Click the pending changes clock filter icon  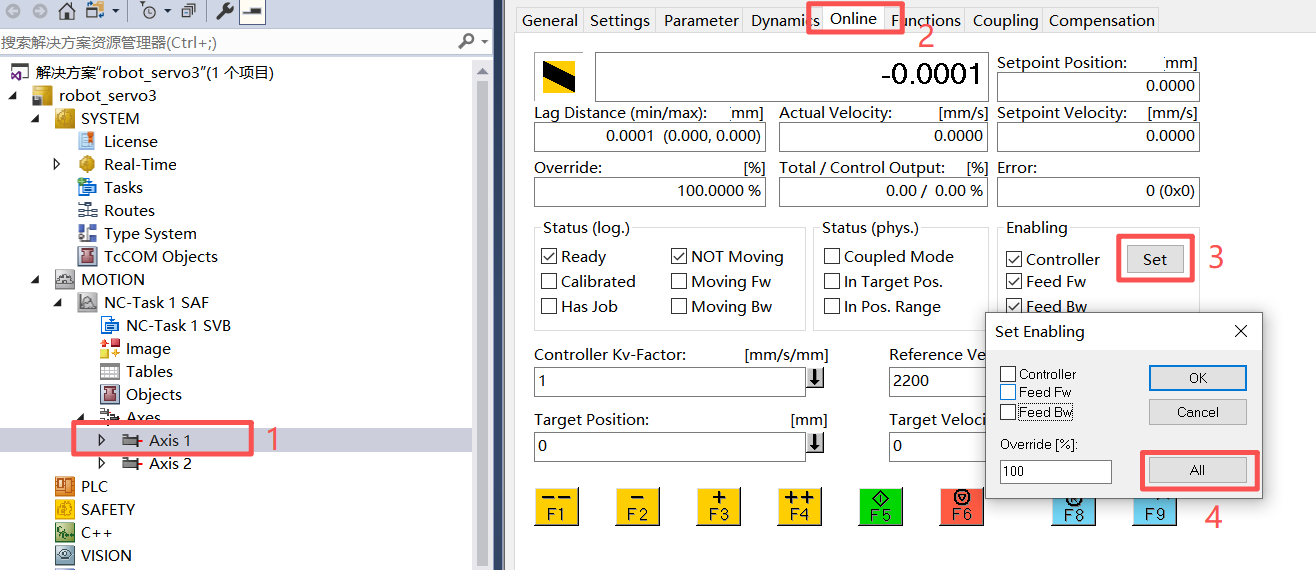[x=148, y=11]
